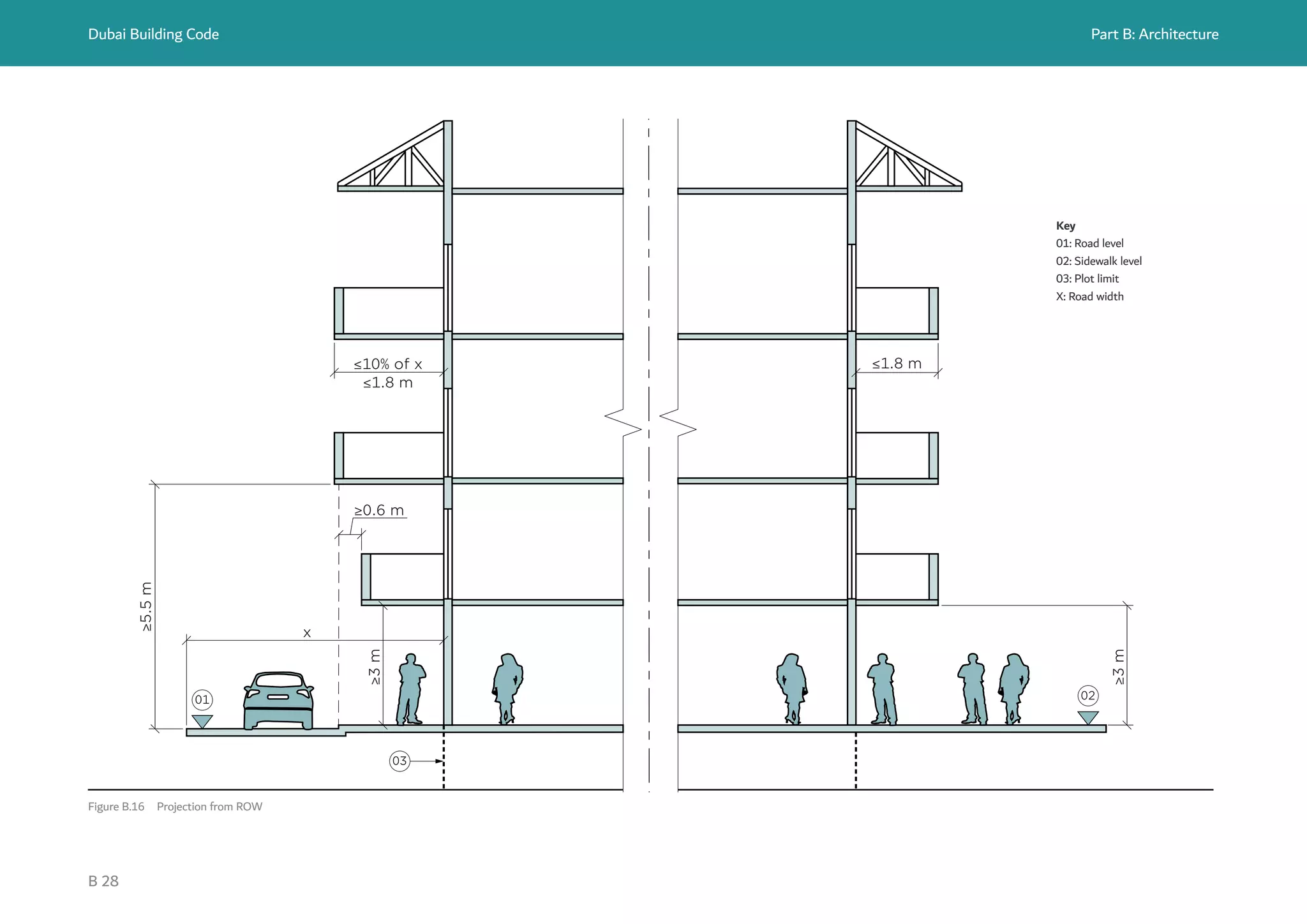
Task: Click the circled 03 plot limit marker
Action: [x=400, y=761]
